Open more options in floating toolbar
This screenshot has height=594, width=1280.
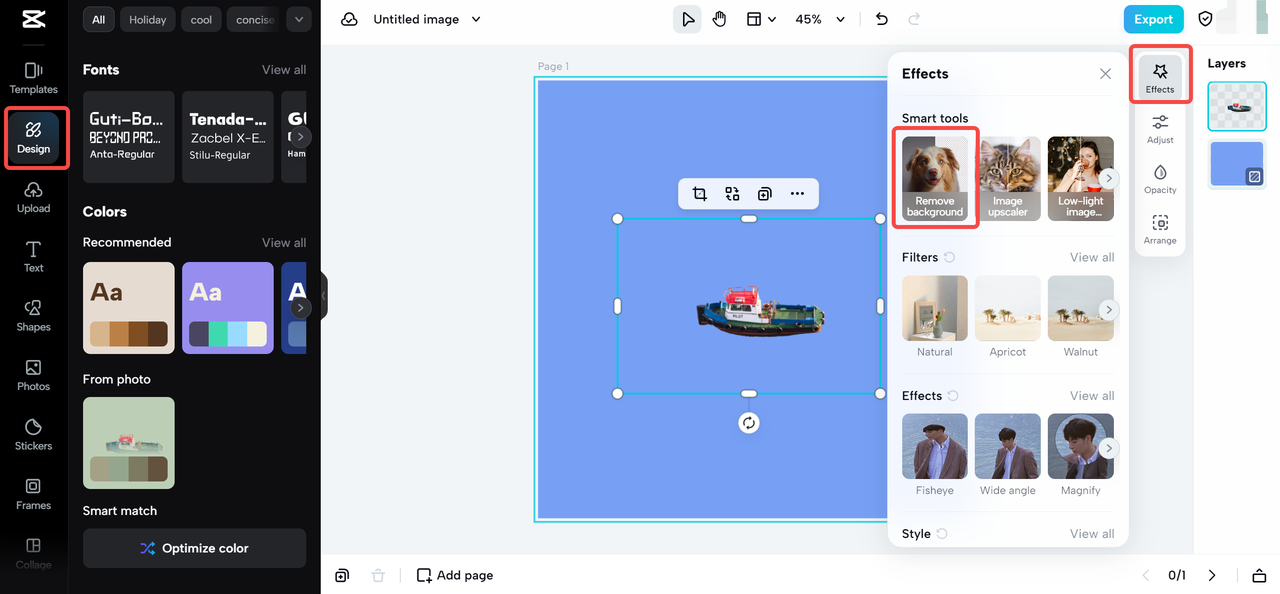[797, 194]
